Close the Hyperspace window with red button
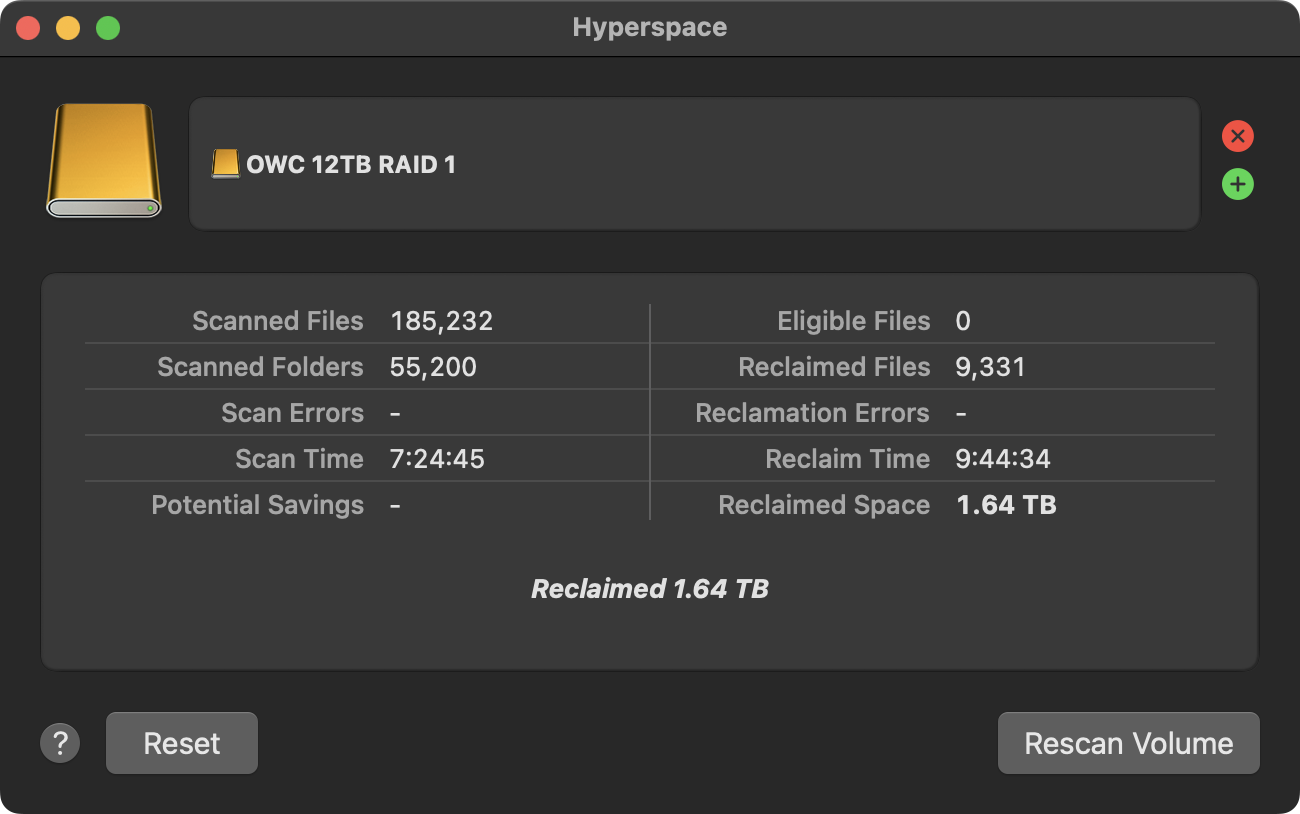 coord(28,28)
